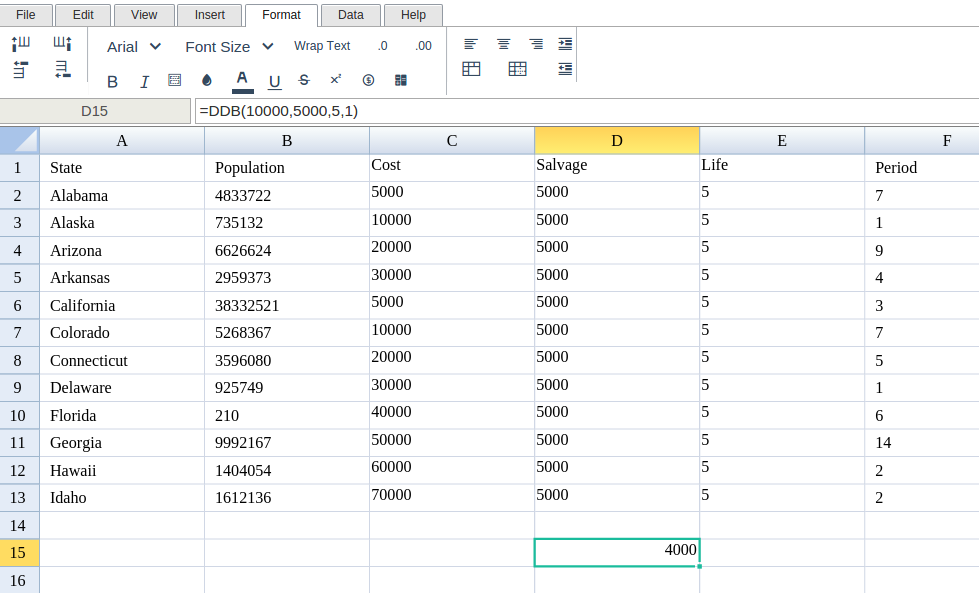Click the insert row above icon

21,69
